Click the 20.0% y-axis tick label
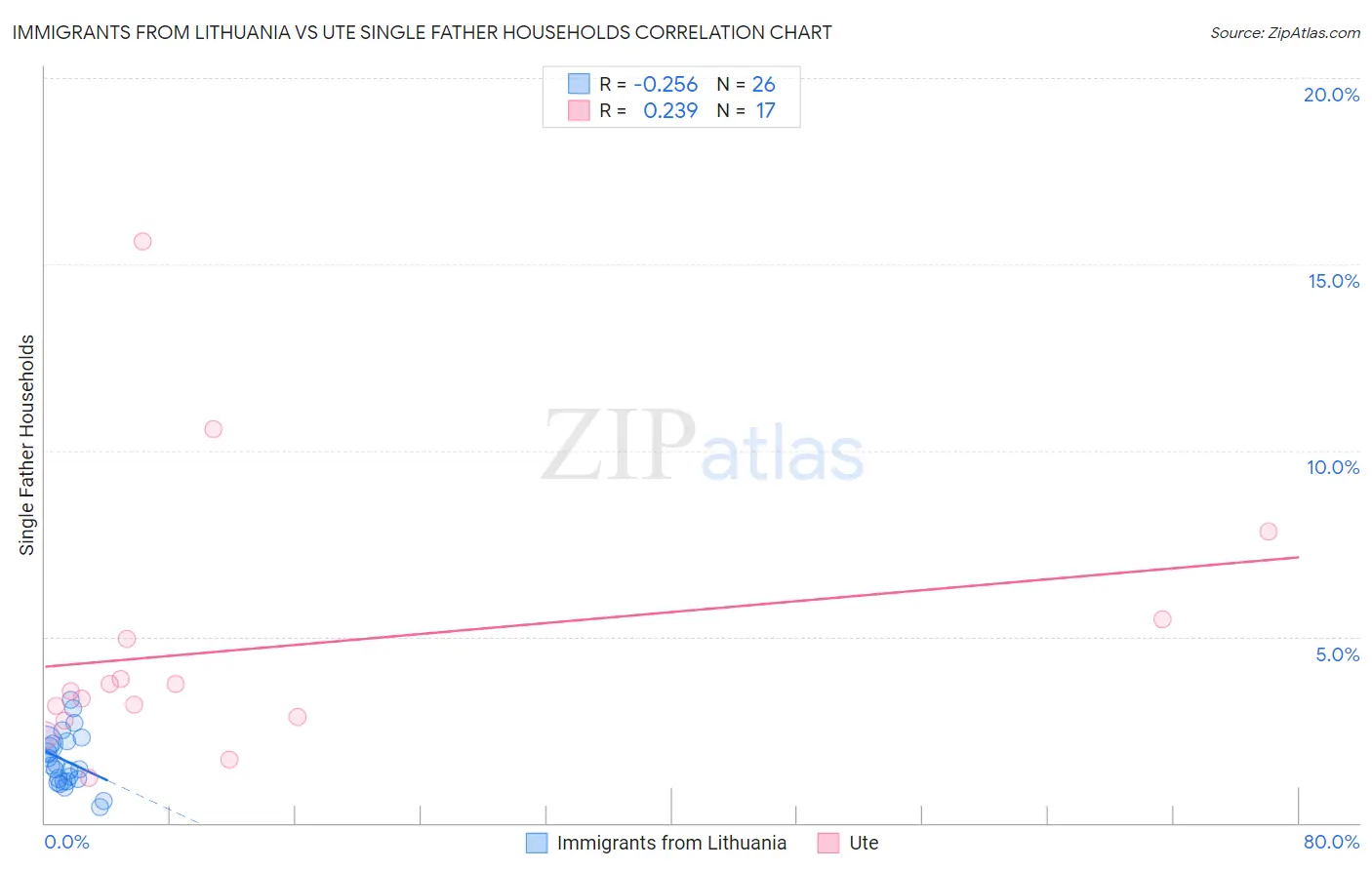The width and height of the screenshot is (1372, 870). pyautogui.click(x=1332, y=95)
